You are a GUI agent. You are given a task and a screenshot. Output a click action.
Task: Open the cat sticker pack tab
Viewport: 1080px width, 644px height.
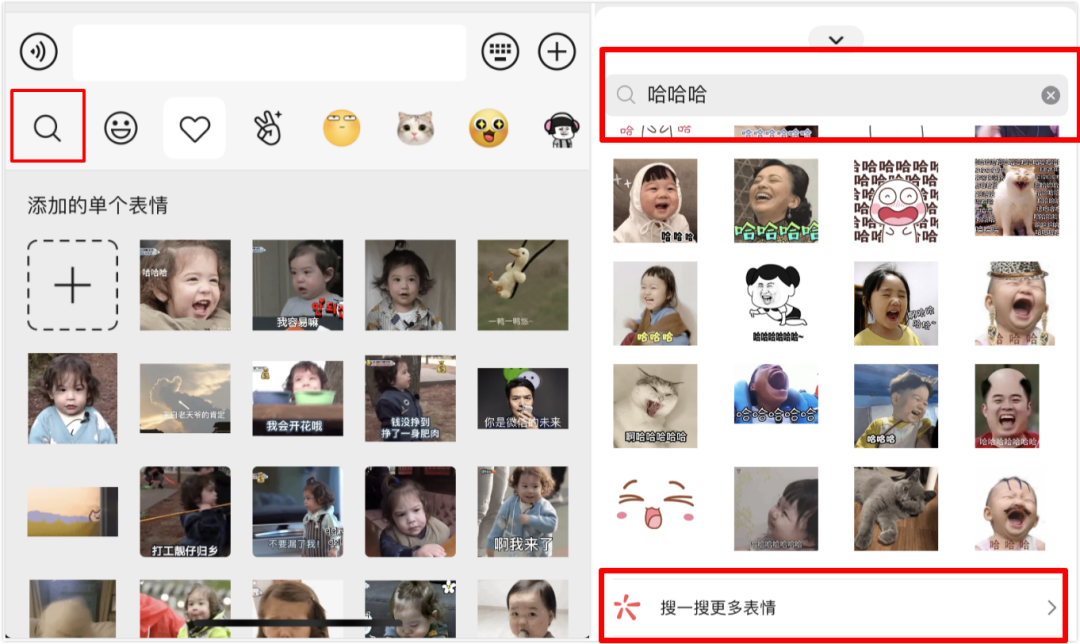415,128
